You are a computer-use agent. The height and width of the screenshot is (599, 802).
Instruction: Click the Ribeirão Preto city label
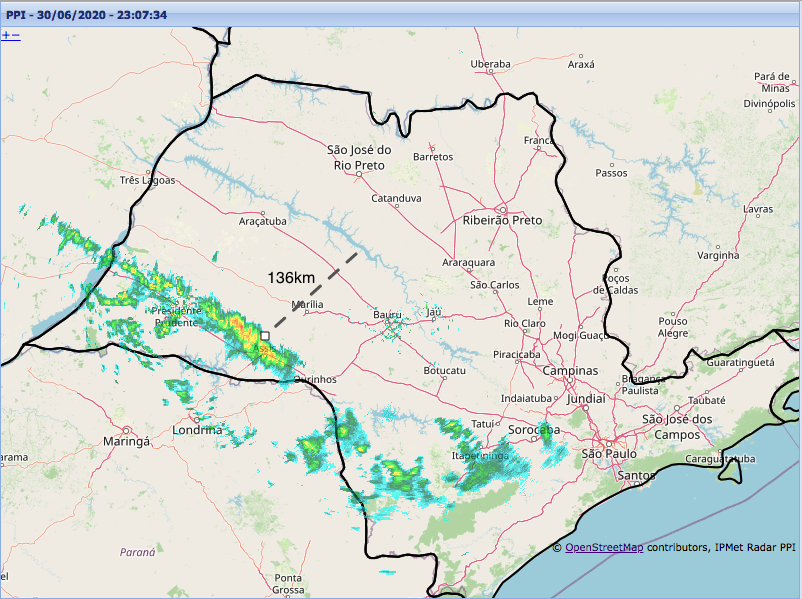(x=502, y=219)
